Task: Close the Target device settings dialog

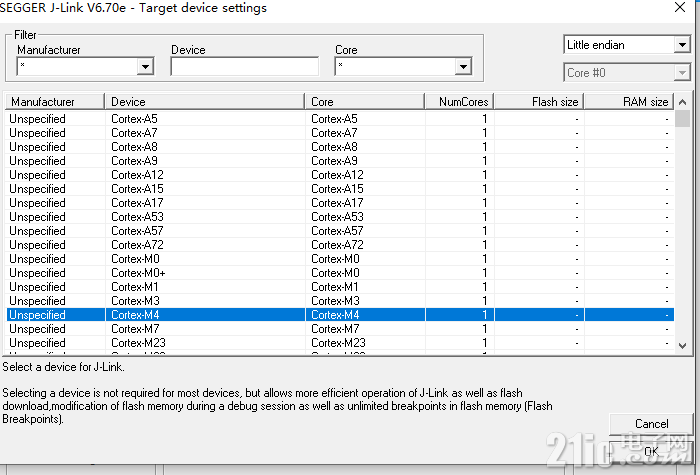Action: coord(680,7)
